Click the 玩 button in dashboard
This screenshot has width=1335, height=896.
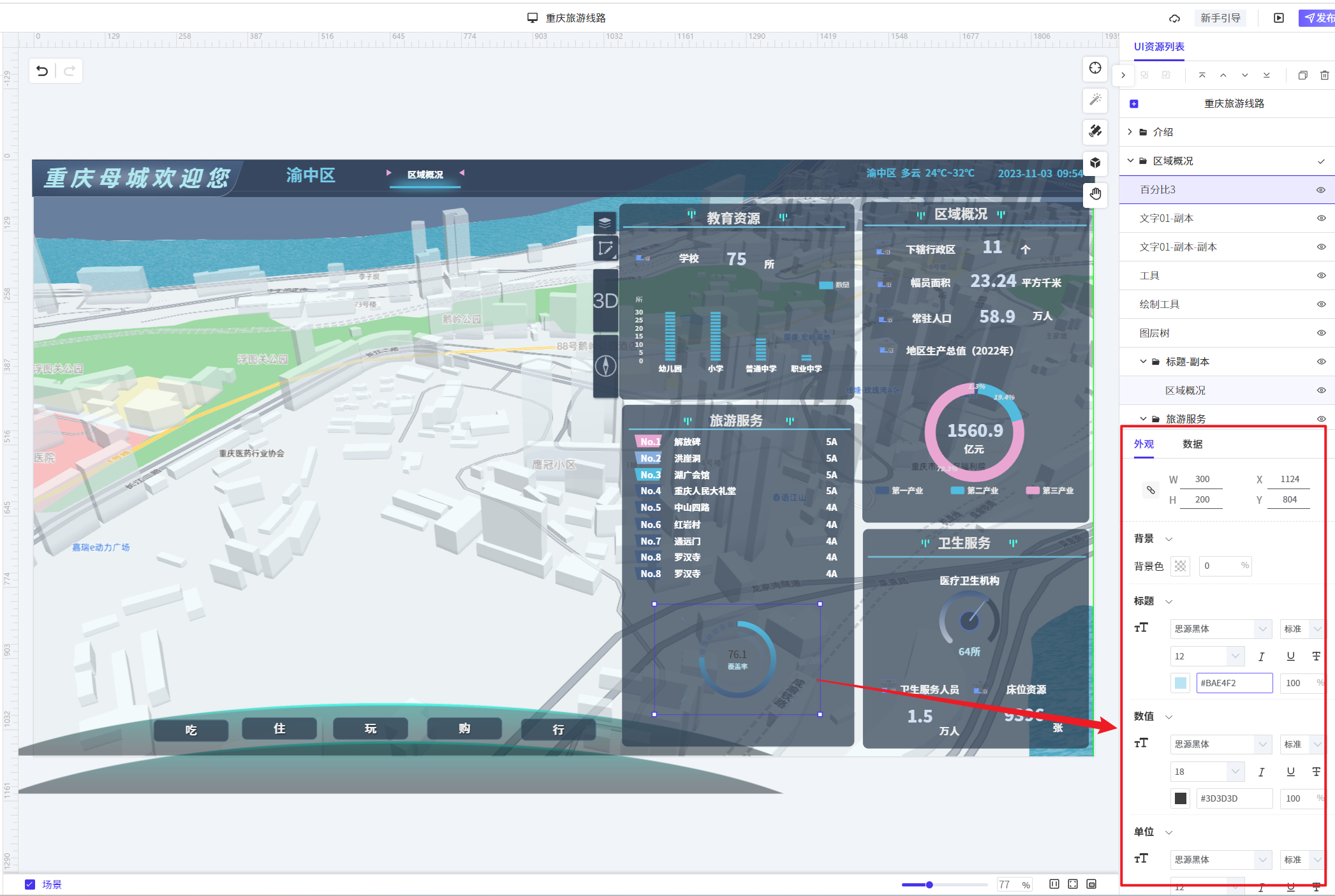click(371, 728)
